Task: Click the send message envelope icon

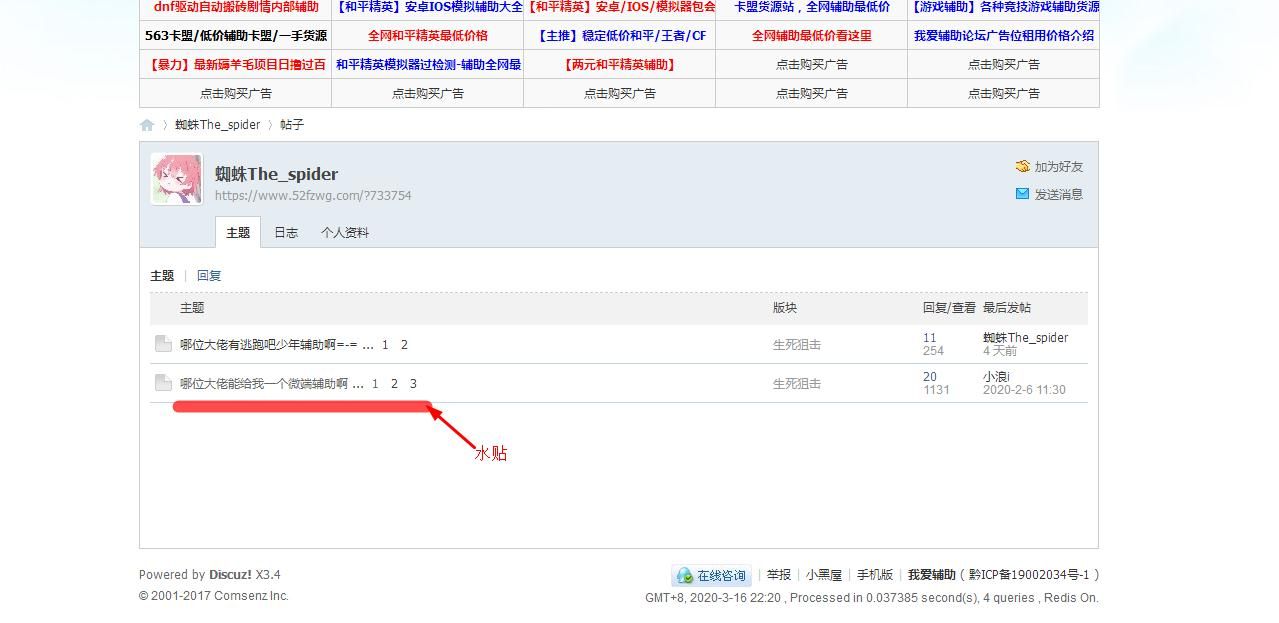Action: (x=1022, y=194)
